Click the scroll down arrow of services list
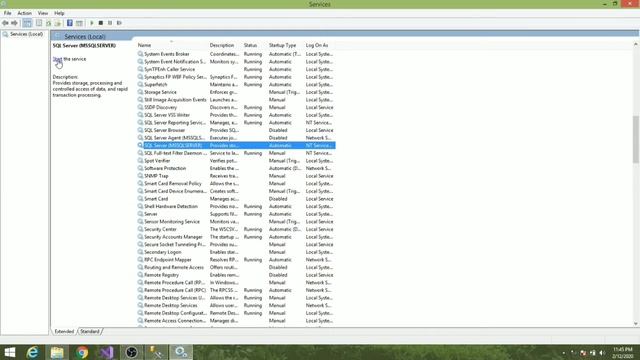Image resolution: width=640 pixels, height=360 pixels. click(x=636, y=324)
